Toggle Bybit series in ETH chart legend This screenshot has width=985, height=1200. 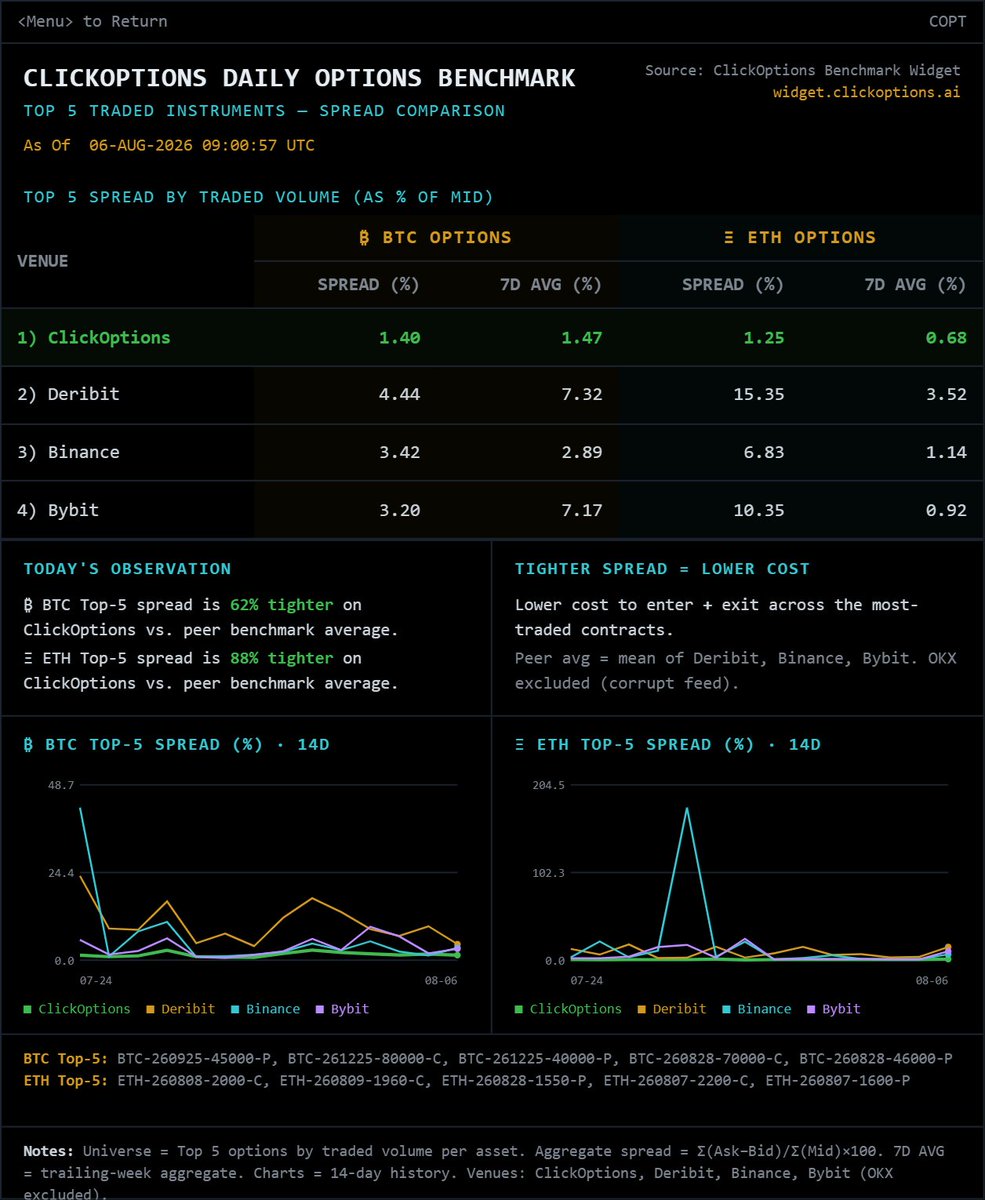click(834, 1009)
